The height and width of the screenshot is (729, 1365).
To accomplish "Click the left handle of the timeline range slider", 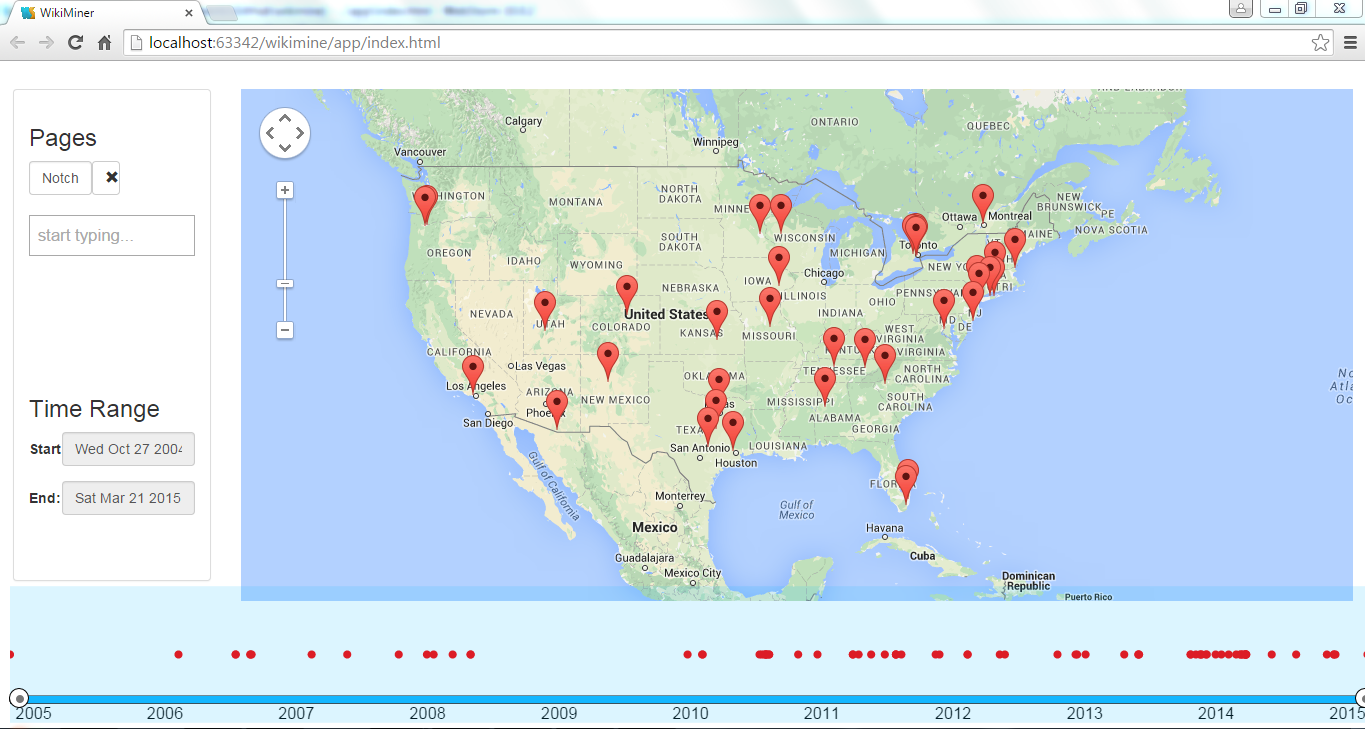I will point(18,698).
